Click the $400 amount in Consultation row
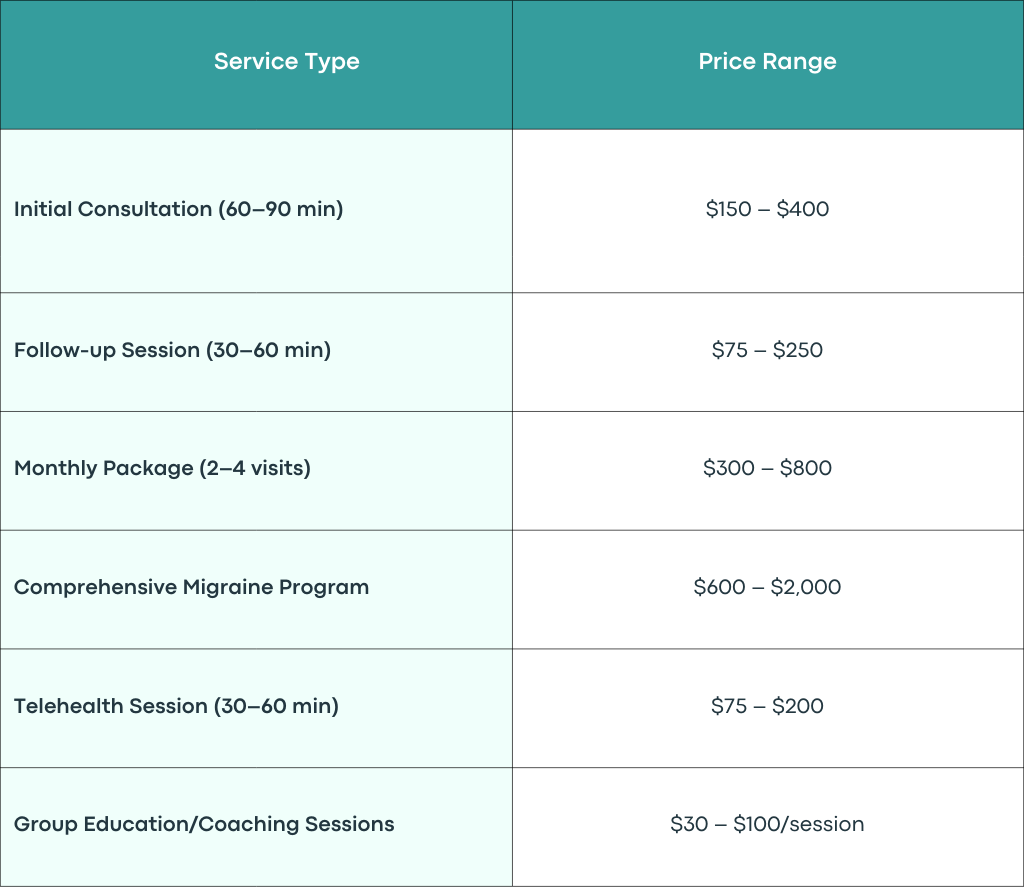This screenshot has width=1024, height=887. click(x=803, y=209)
